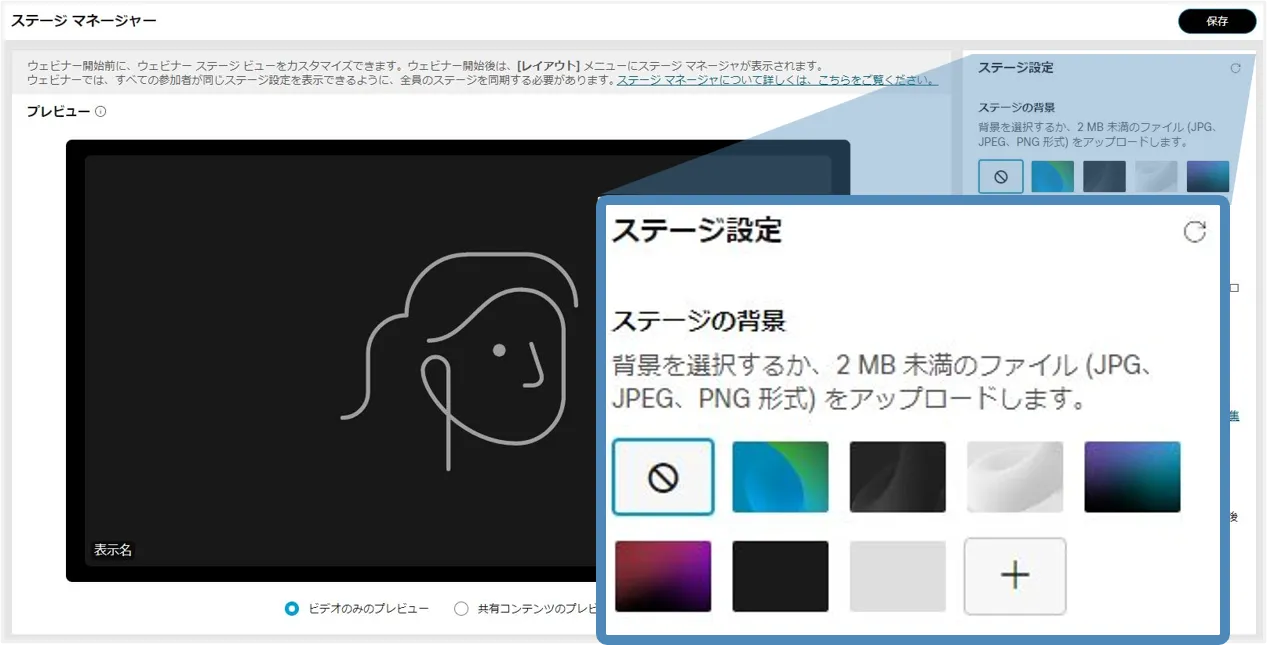Select the ビデオのみのプレビュー radio button
This screenshot has height=645, width=1267.
click(x=292, y=608)
